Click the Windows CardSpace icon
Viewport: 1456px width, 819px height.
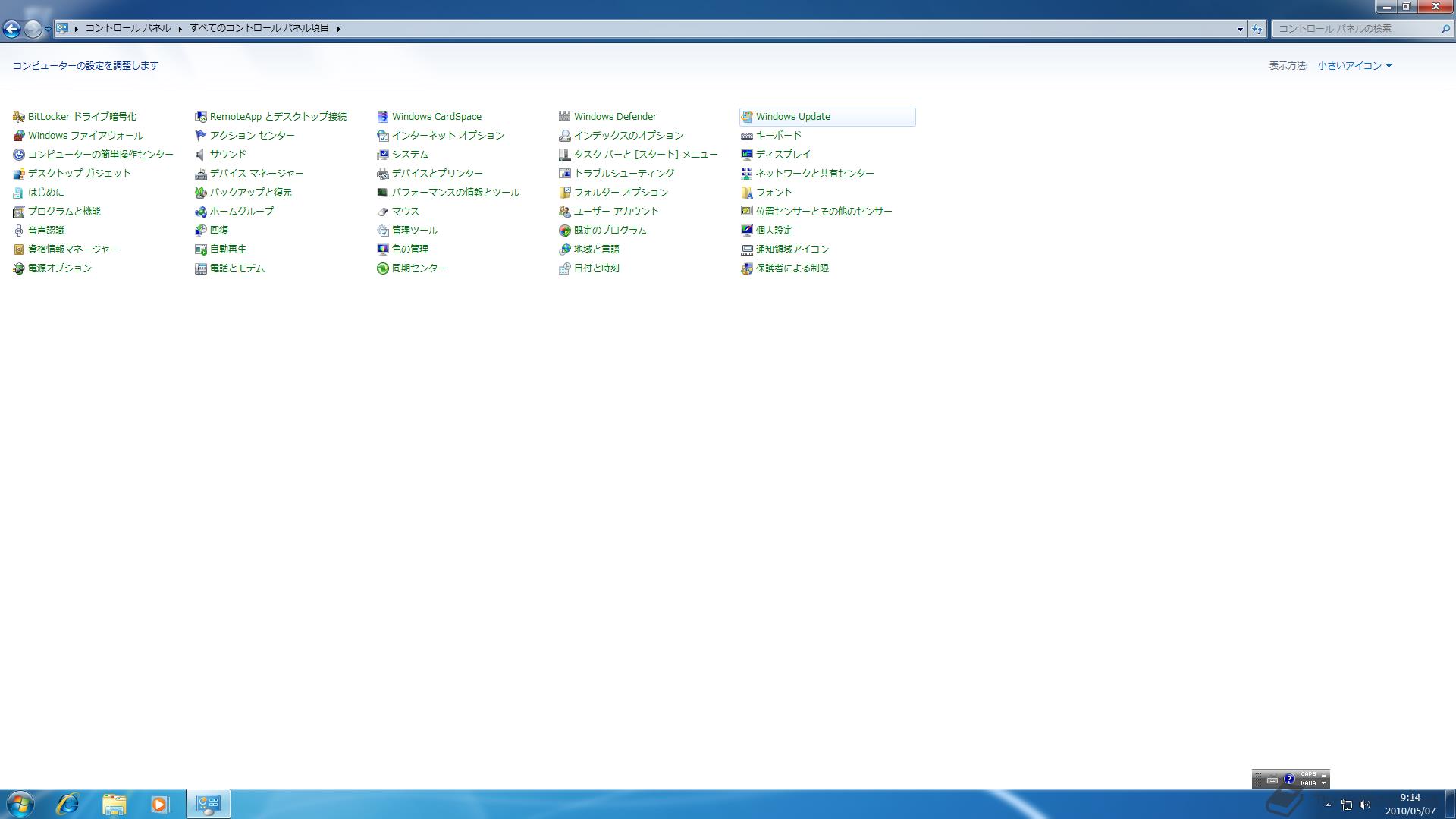pyautogui.click(x=383, y=117)
